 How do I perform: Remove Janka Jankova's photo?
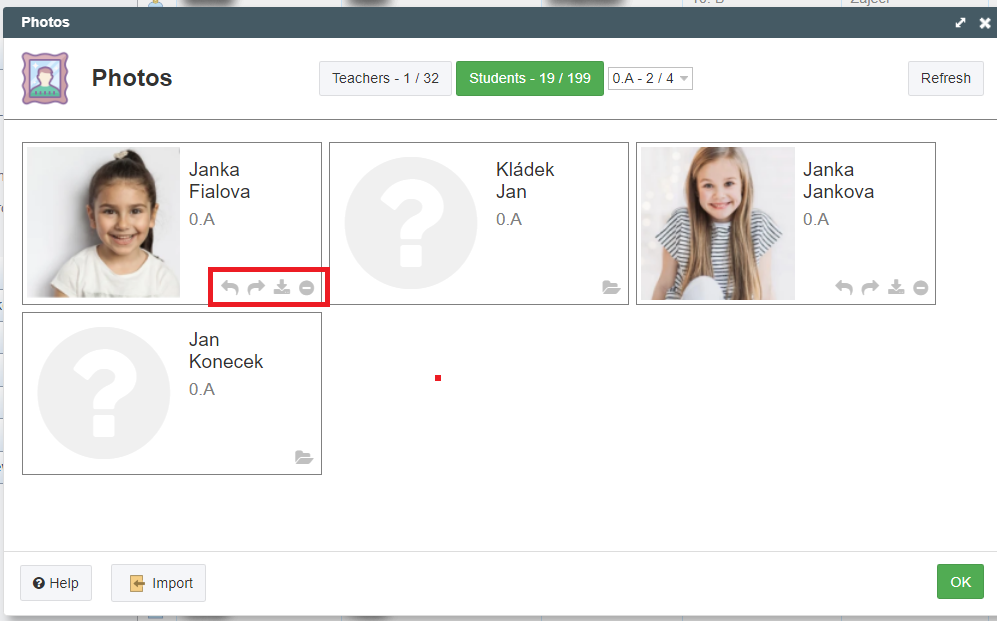921,288
